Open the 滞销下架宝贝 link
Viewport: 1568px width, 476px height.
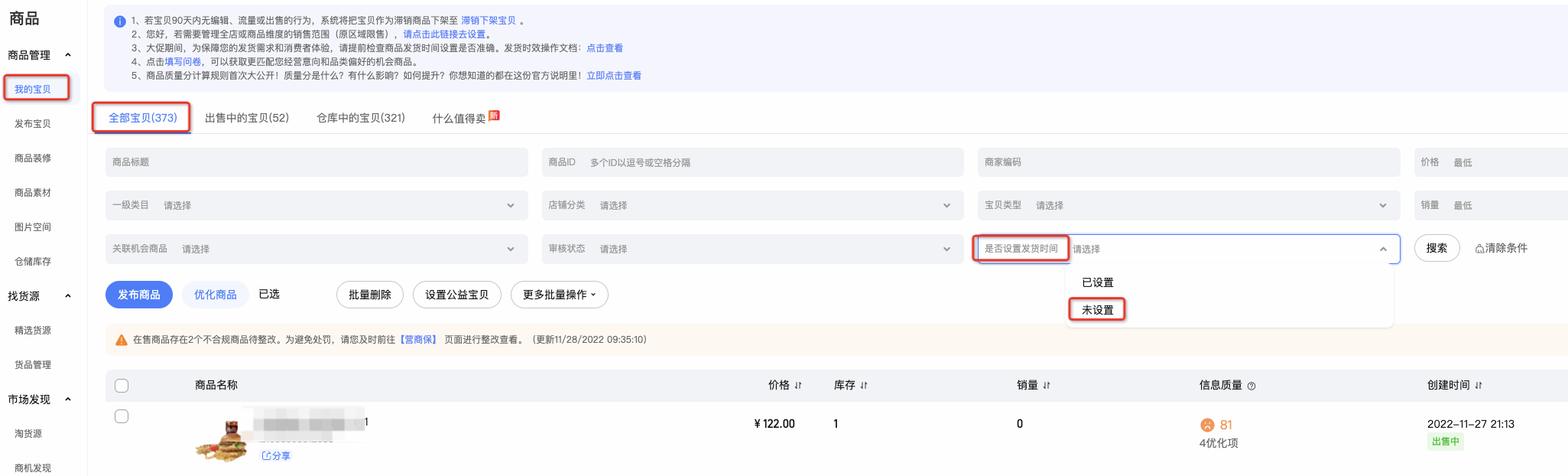pos(489,21)
